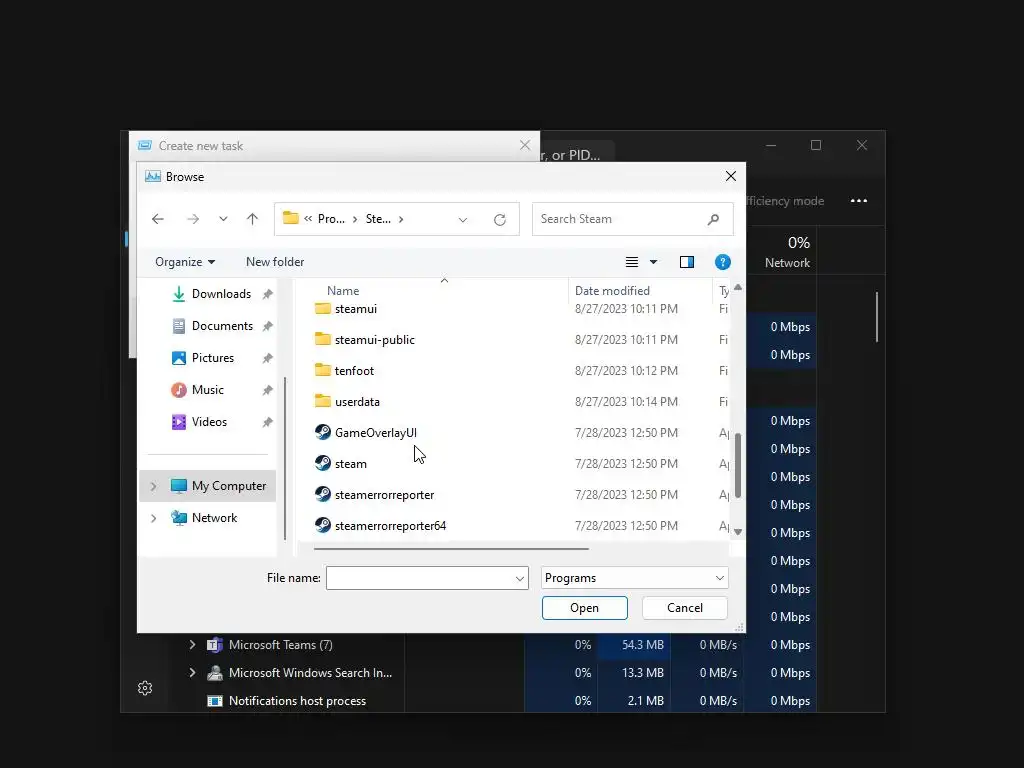The width and height of the screenshot is (1024, 768).
Task: Open address bar path dropdown
Action: [x=463, y=219]
